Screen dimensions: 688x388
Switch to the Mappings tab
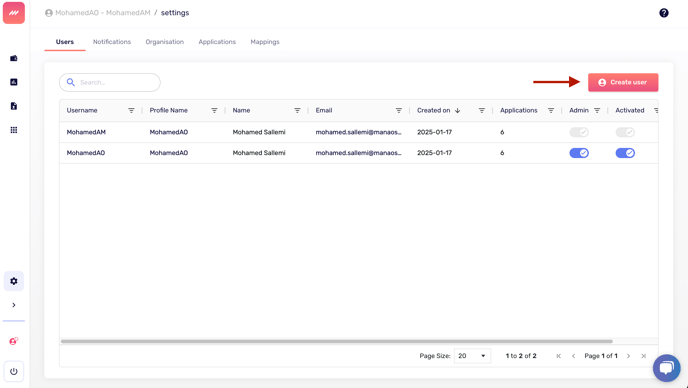tap(265, 42)
